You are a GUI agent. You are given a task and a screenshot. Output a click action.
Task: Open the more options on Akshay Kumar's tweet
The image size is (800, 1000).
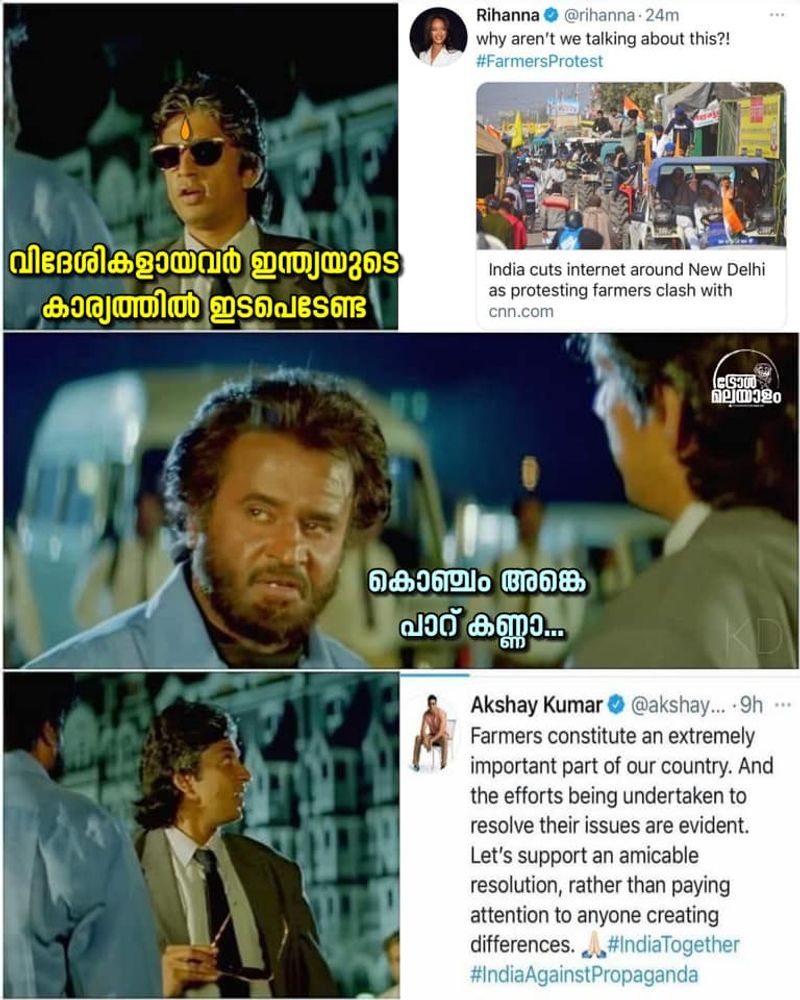coord(782,705)
